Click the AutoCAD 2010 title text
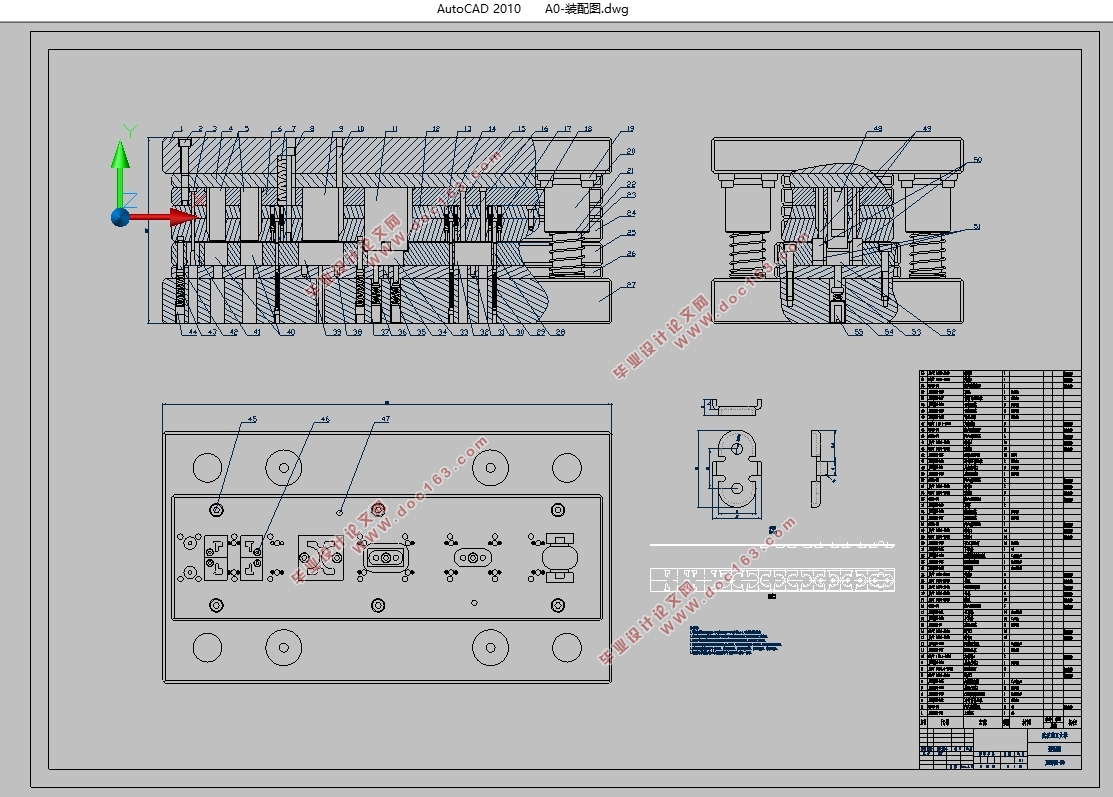 click(x=478, y=9)
